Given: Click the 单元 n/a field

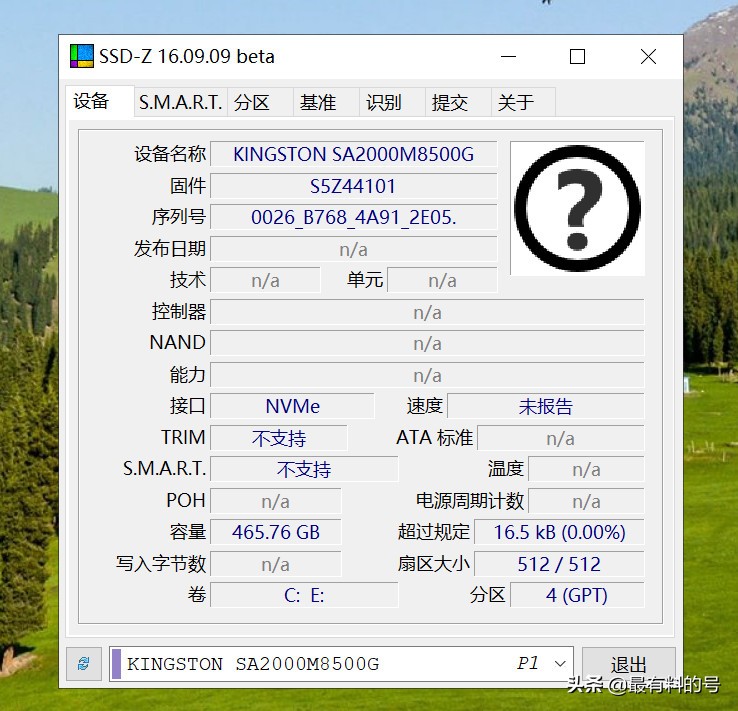Looking at the screenshot, I should tap(442, 280).
